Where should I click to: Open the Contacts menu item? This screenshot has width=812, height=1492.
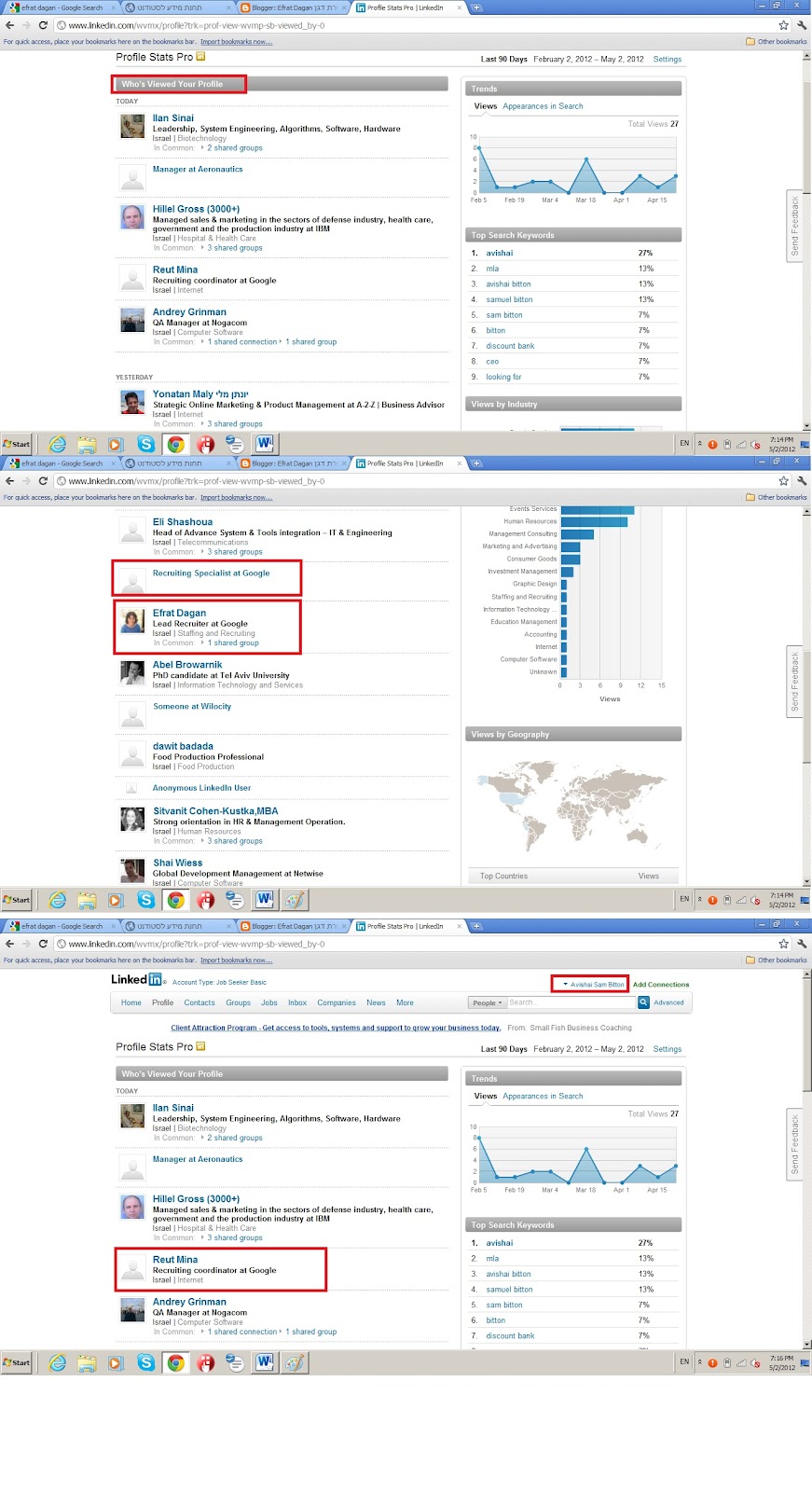pos(200,1002)
